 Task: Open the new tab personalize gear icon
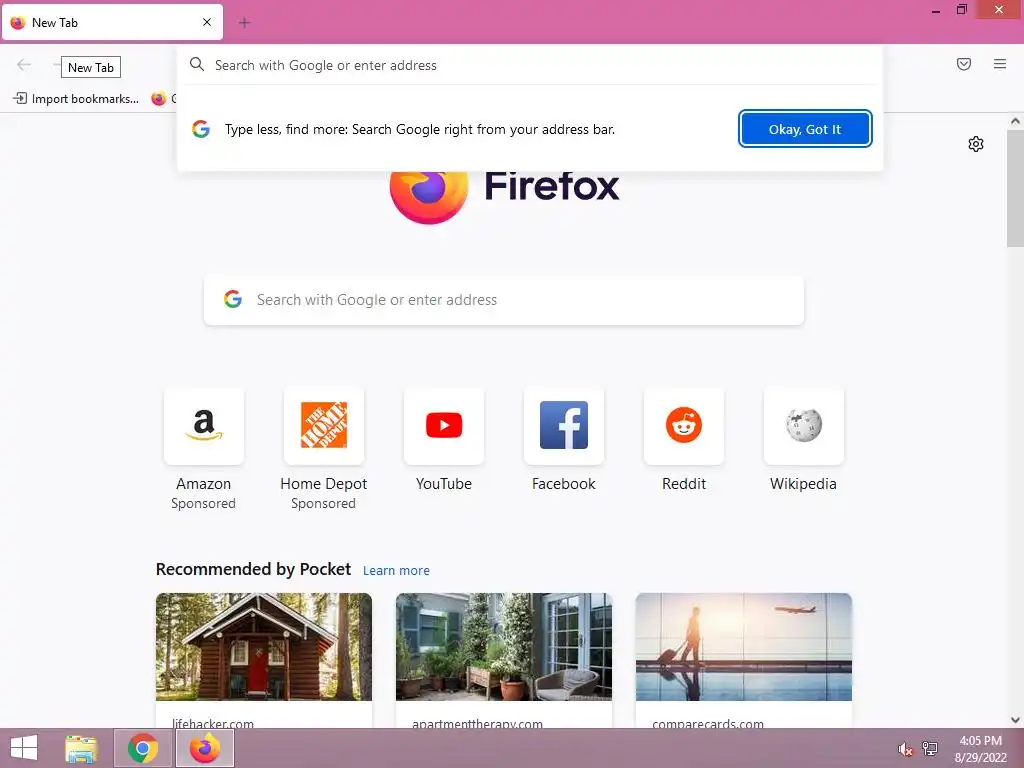click(x=976, y=144)
